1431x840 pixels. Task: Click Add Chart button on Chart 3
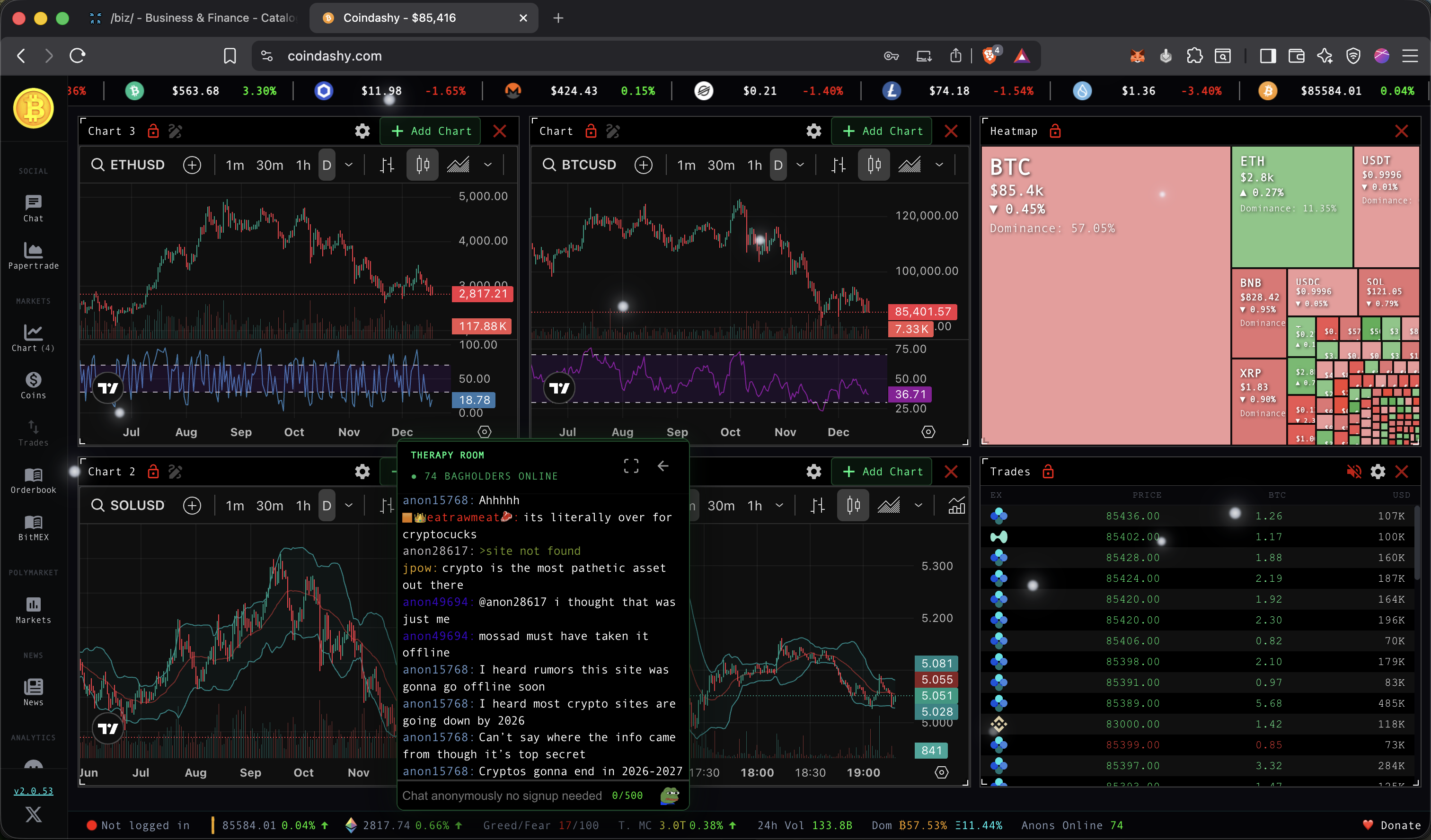(x=431, y=131)
